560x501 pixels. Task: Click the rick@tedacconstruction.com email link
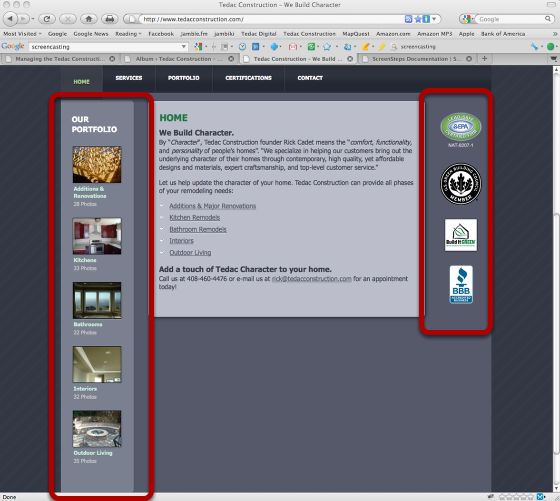tap(311, 279)
